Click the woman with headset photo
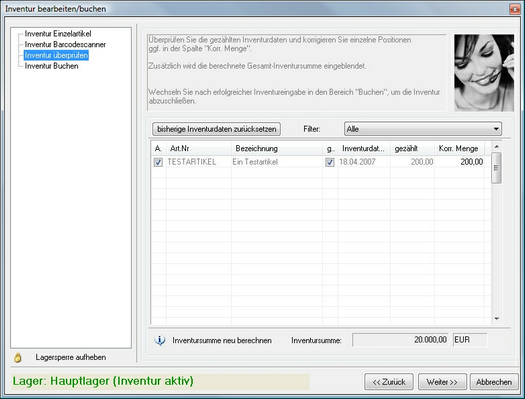This screenshot has height=399, width=525. pos(484,73)
